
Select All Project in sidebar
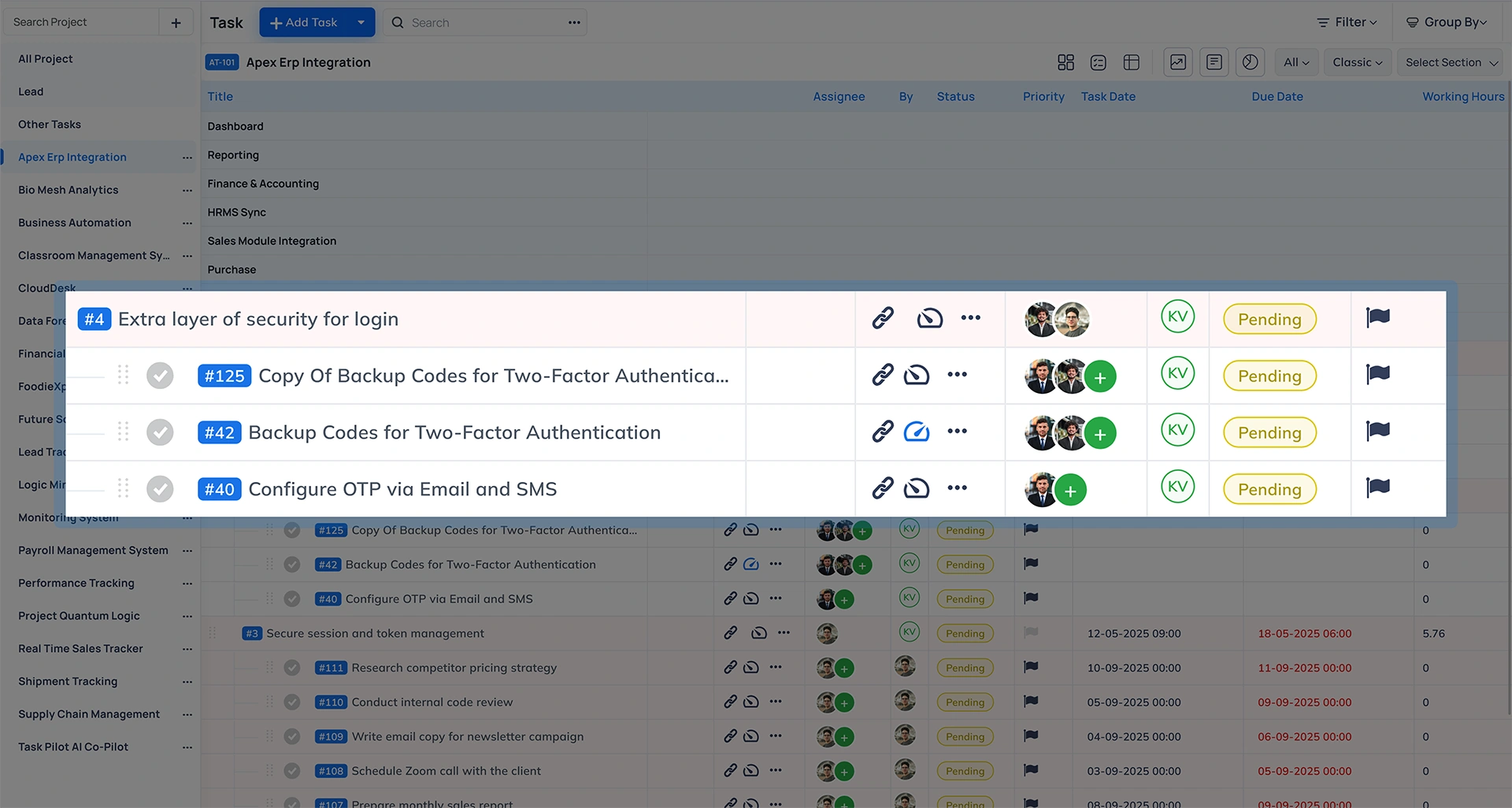click(46, 59)
